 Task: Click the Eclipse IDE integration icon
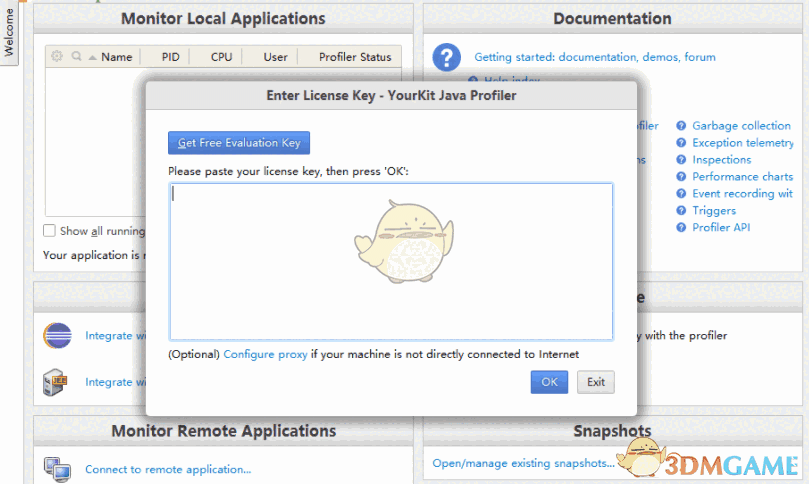pos(57,335)
